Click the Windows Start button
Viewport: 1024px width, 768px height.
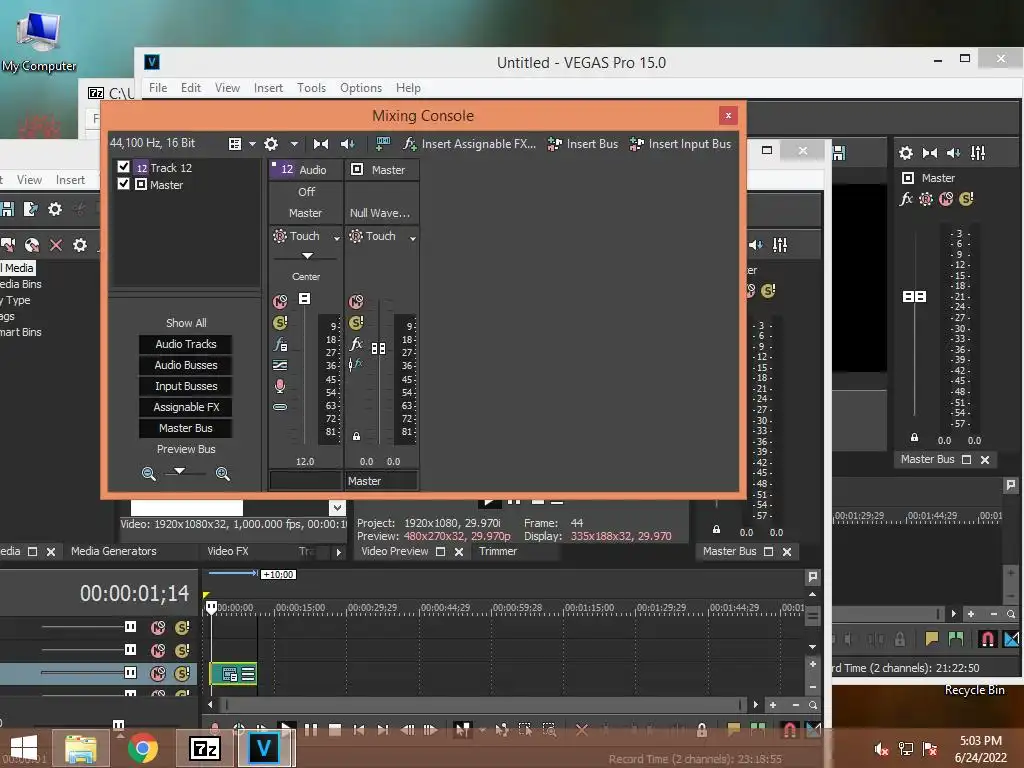tap(24, 748)
